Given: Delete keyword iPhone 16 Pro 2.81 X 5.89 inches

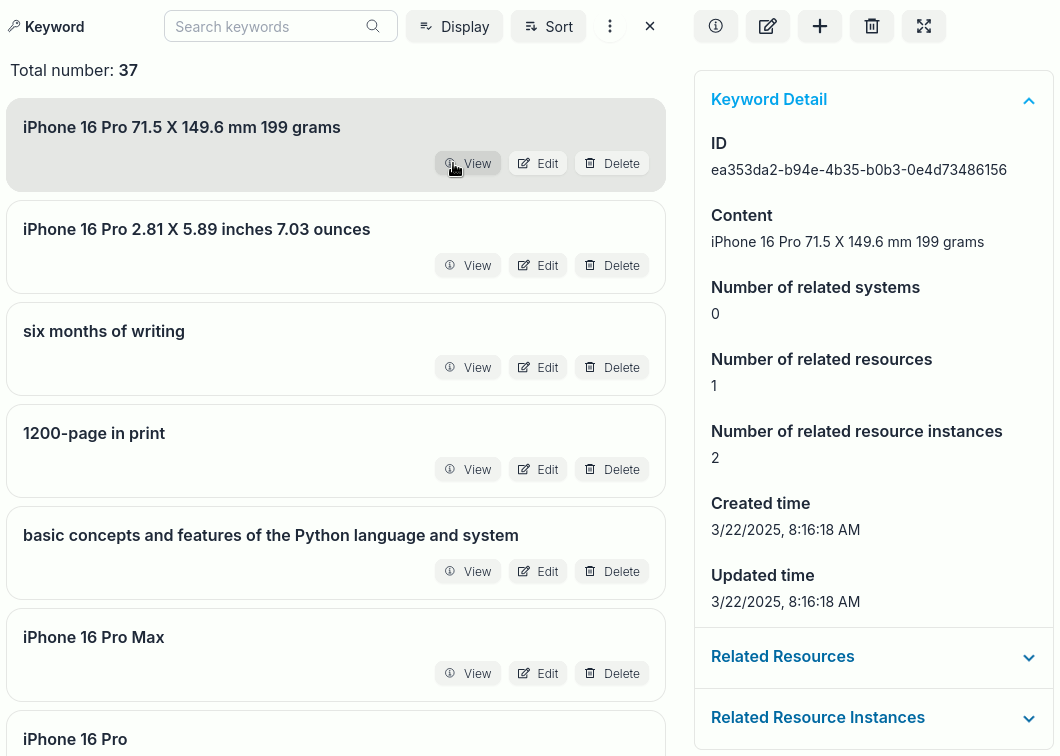Looking at the screenshot, I should point(612,266).
